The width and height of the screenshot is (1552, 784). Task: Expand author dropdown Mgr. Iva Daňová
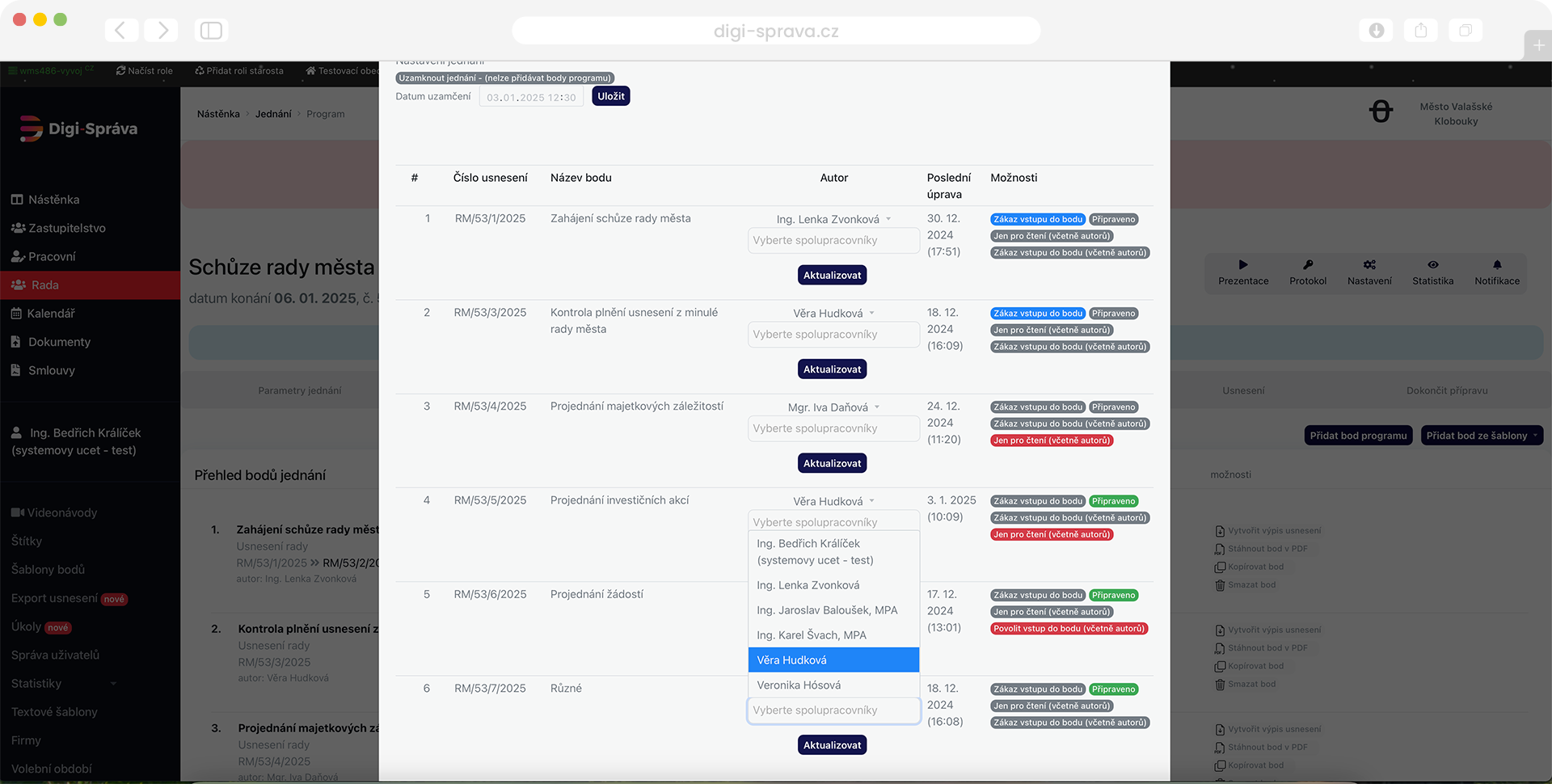833,407
